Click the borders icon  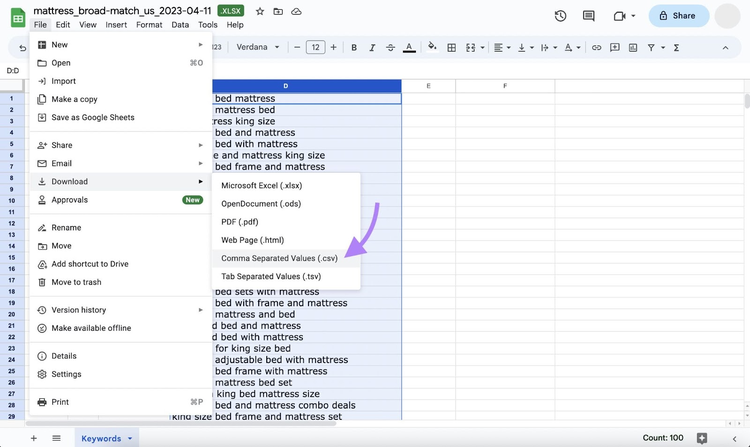click(x=451, y=47)
